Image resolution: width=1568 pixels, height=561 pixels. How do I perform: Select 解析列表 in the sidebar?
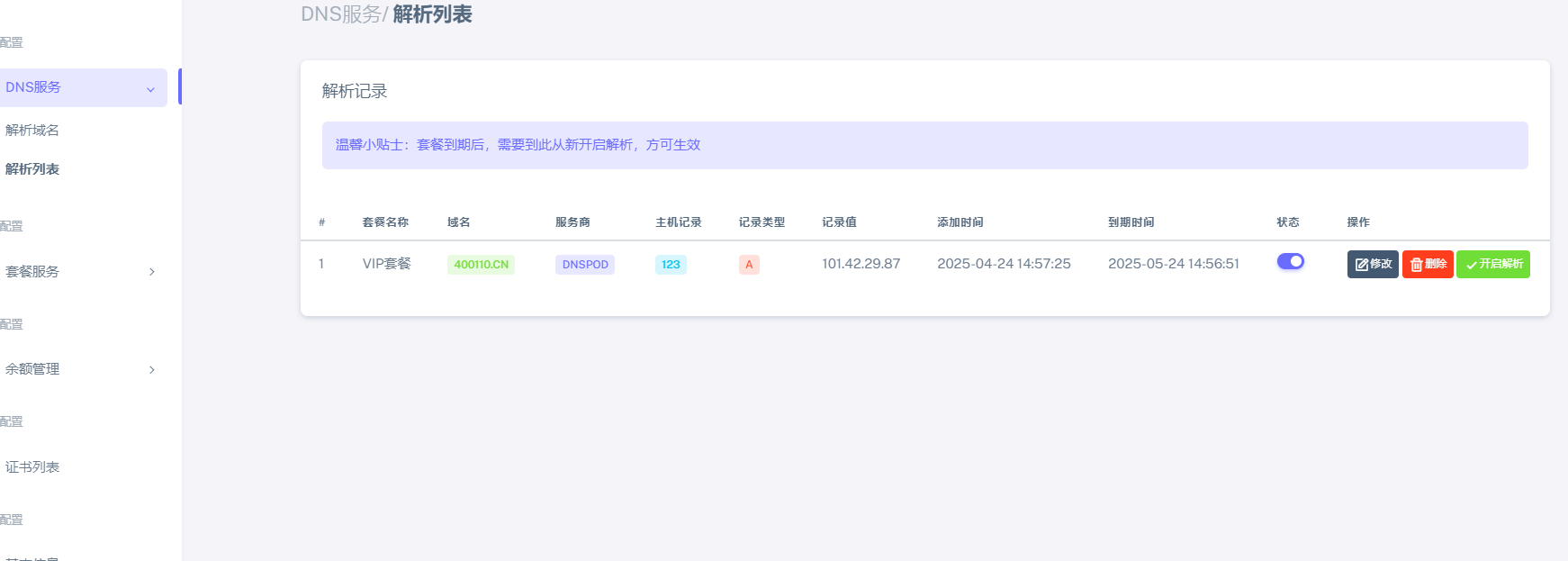pos(32,168)
